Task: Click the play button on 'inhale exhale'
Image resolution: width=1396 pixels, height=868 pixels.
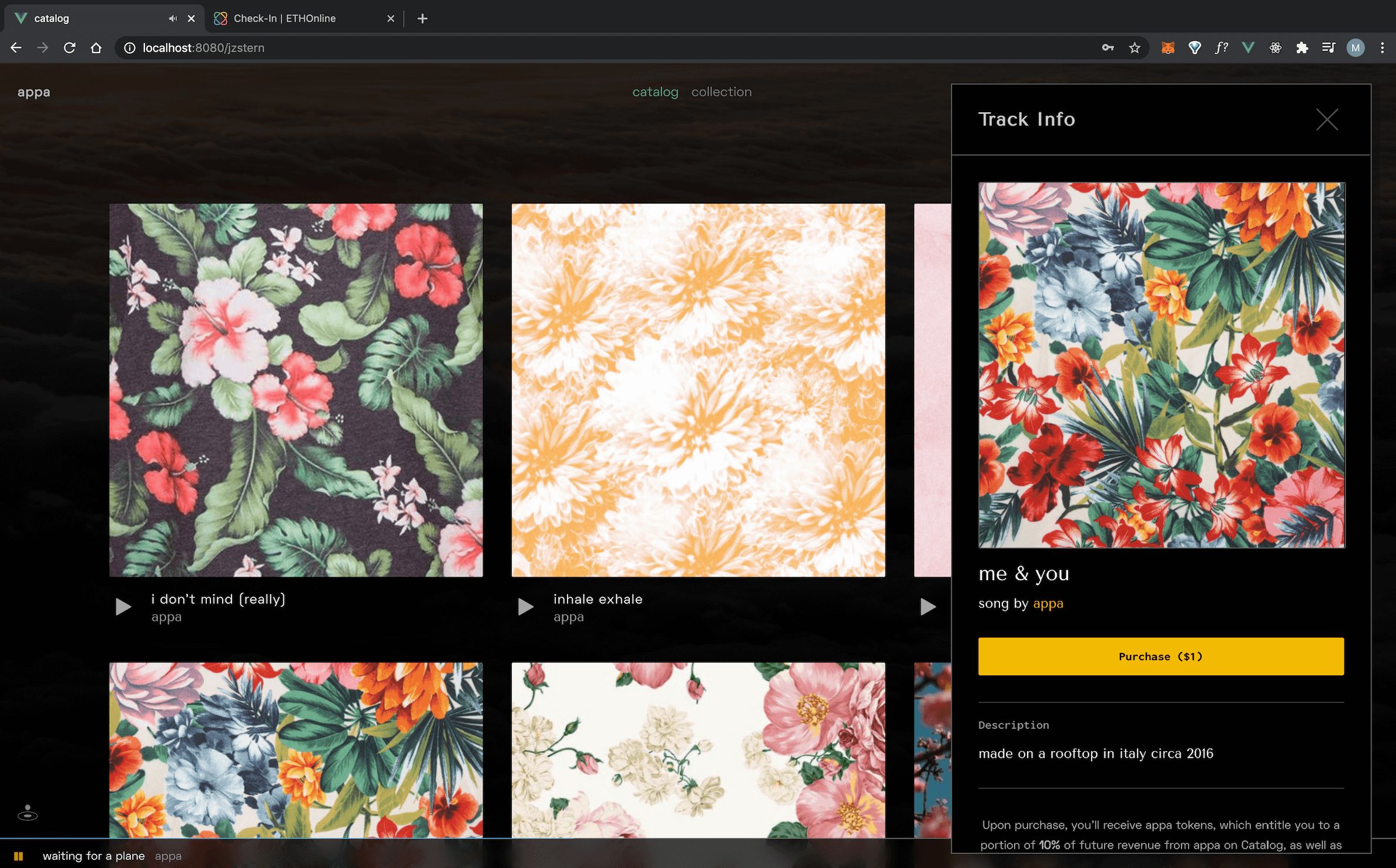Action: click(x=526, y=605)
